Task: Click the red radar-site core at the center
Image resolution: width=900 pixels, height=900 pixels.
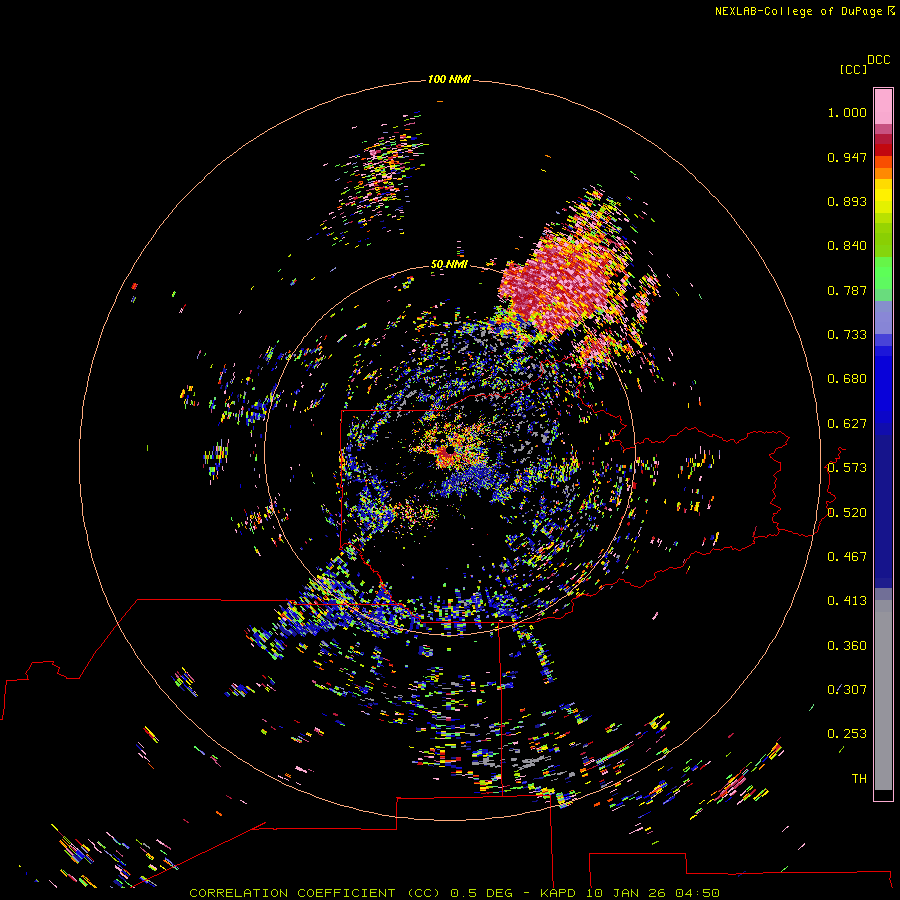Action: click(x=447, y=456)
